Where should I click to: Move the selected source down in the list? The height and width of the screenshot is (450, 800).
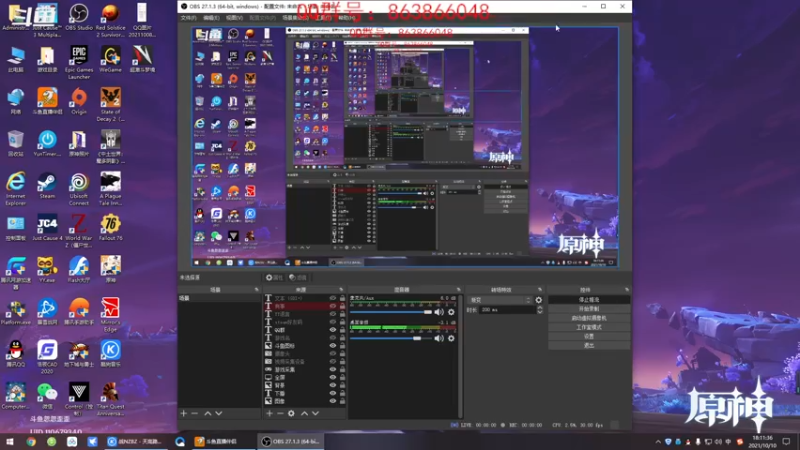pyautogui.click(x=315, y=413)
